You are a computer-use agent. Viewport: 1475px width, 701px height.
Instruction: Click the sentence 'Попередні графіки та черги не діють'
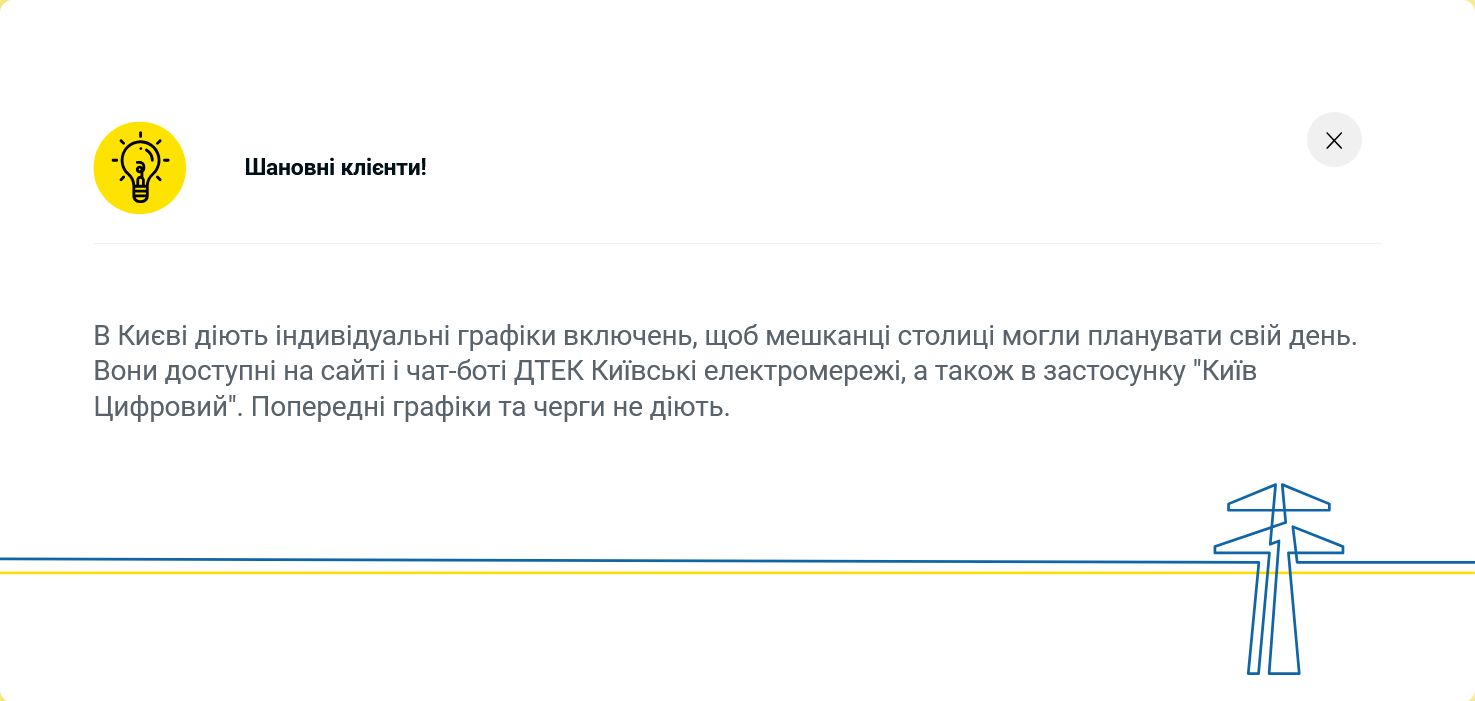(490, 407)
